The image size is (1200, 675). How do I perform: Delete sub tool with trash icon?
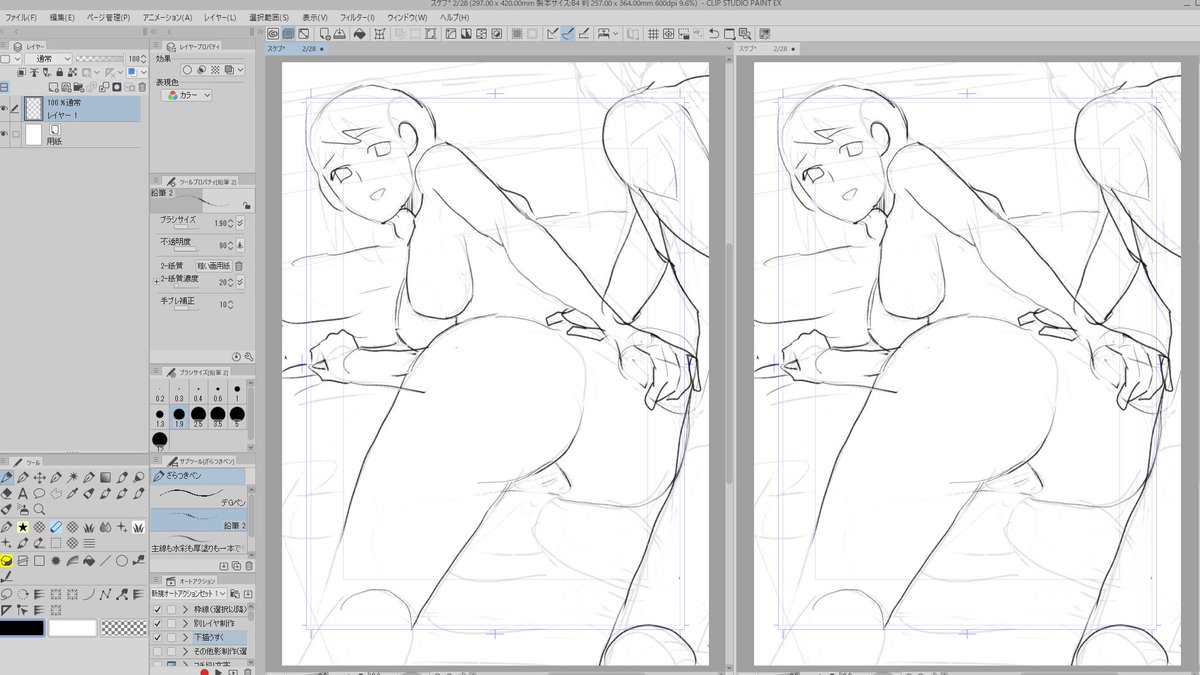[x=250, y=566]
